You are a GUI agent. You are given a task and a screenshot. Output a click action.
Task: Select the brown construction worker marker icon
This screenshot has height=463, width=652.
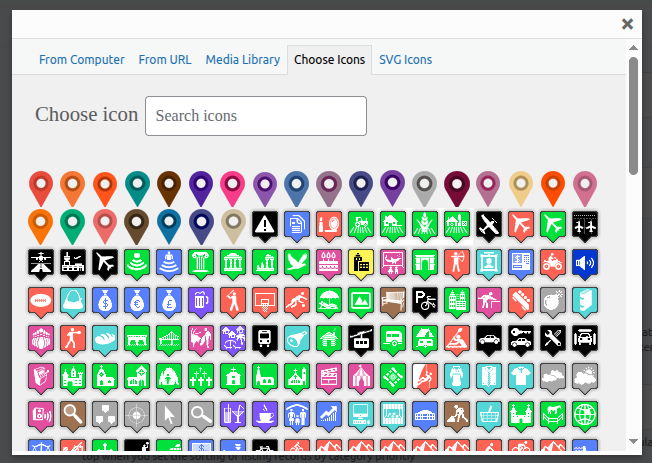coord(457,417)
